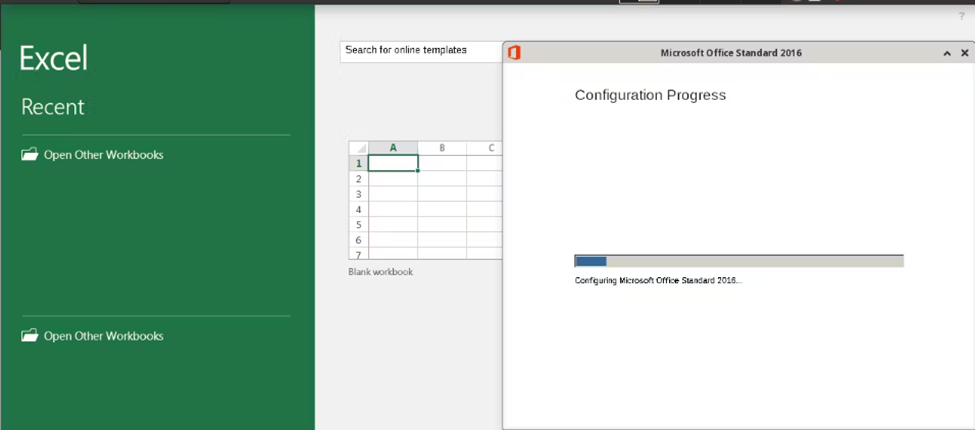Screen dimensions: 975x430
Task: Click the Configuration Progress bar
Action: (x=738, y=261)
